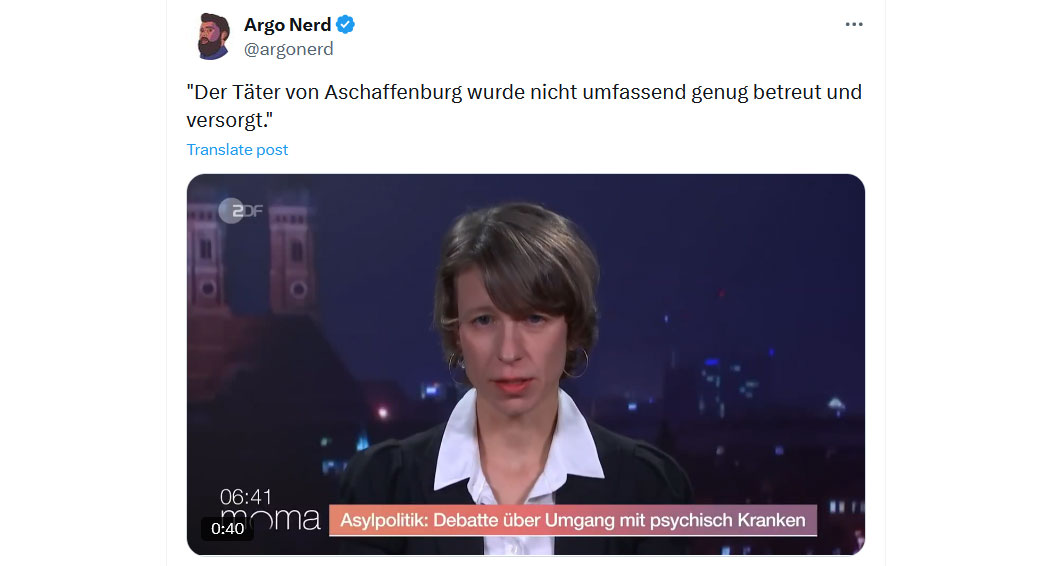Open the @argonerd handle link
This screenshot has width=1050, height=566.
click(289, 49)
